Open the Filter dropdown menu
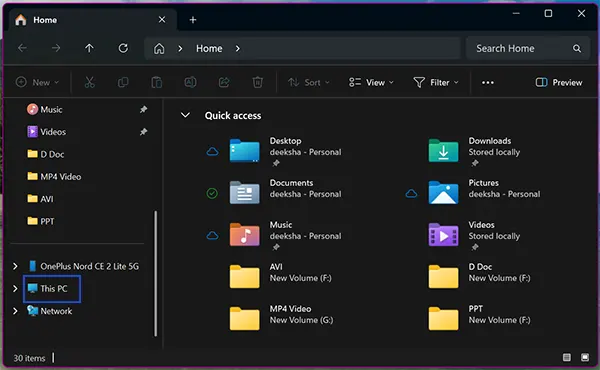 point(436,82)
